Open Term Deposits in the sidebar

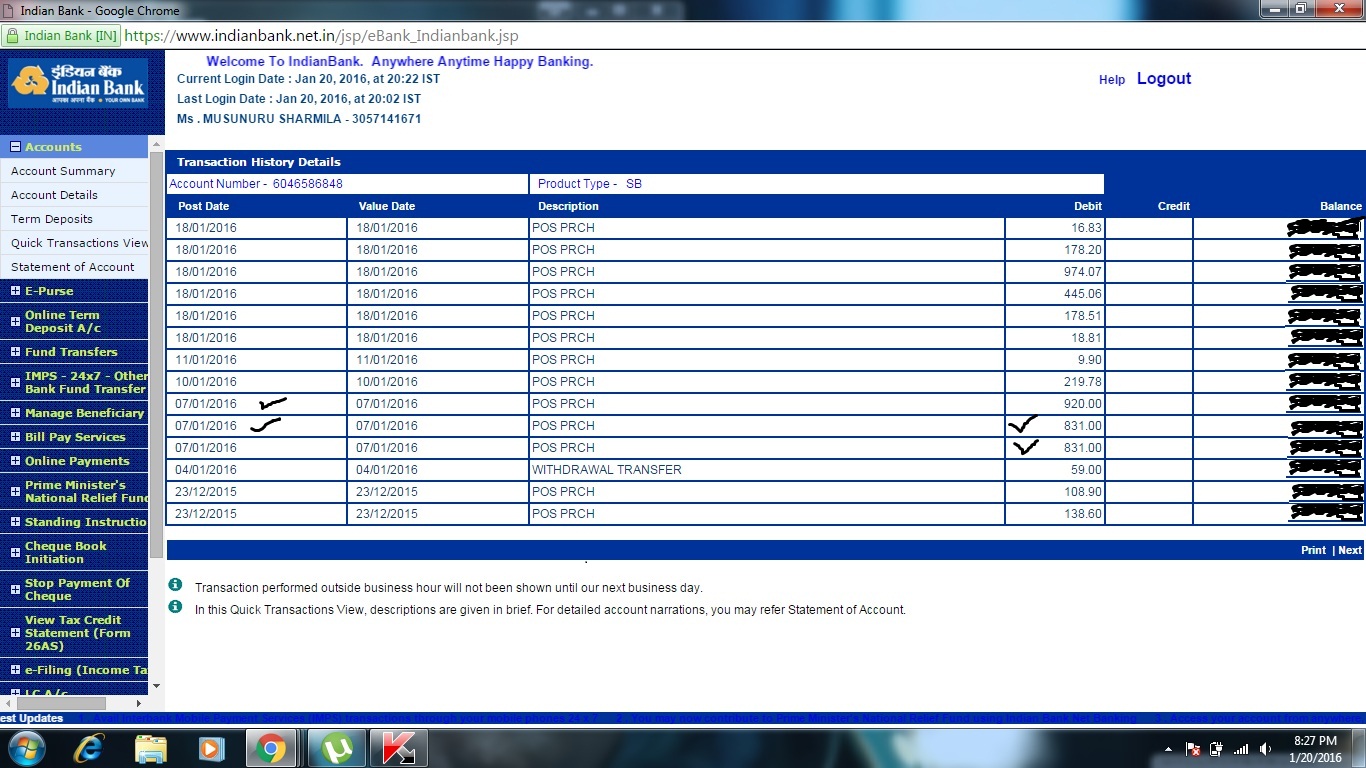52,219
